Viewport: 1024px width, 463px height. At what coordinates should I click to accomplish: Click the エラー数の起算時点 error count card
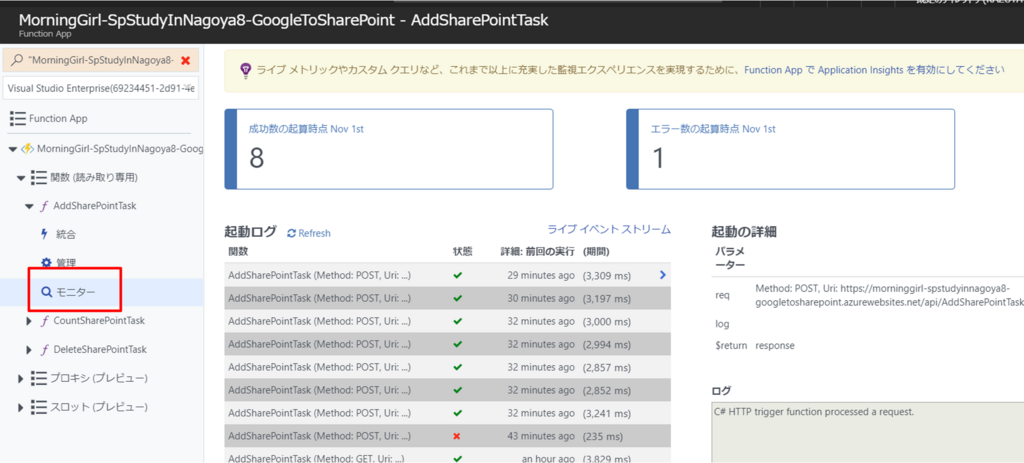pyautogui.click(x=790, y=149)
